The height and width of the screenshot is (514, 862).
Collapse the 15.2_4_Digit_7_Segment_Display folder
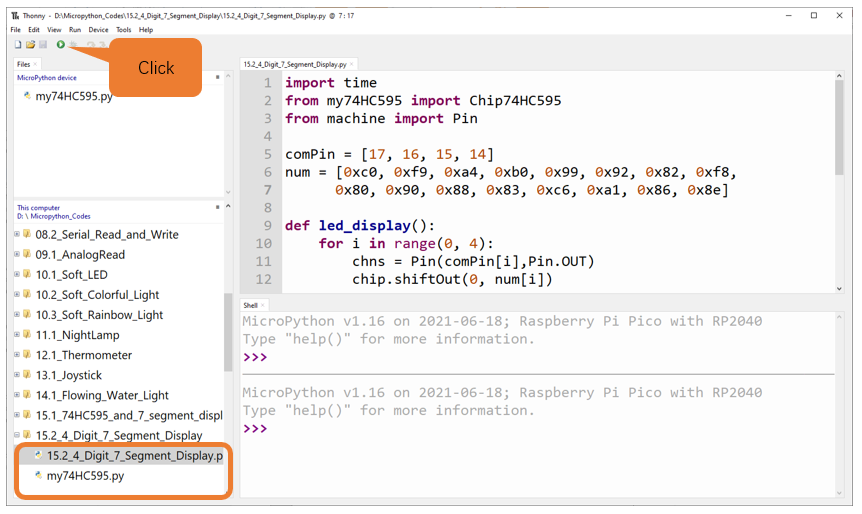[16, 435]
